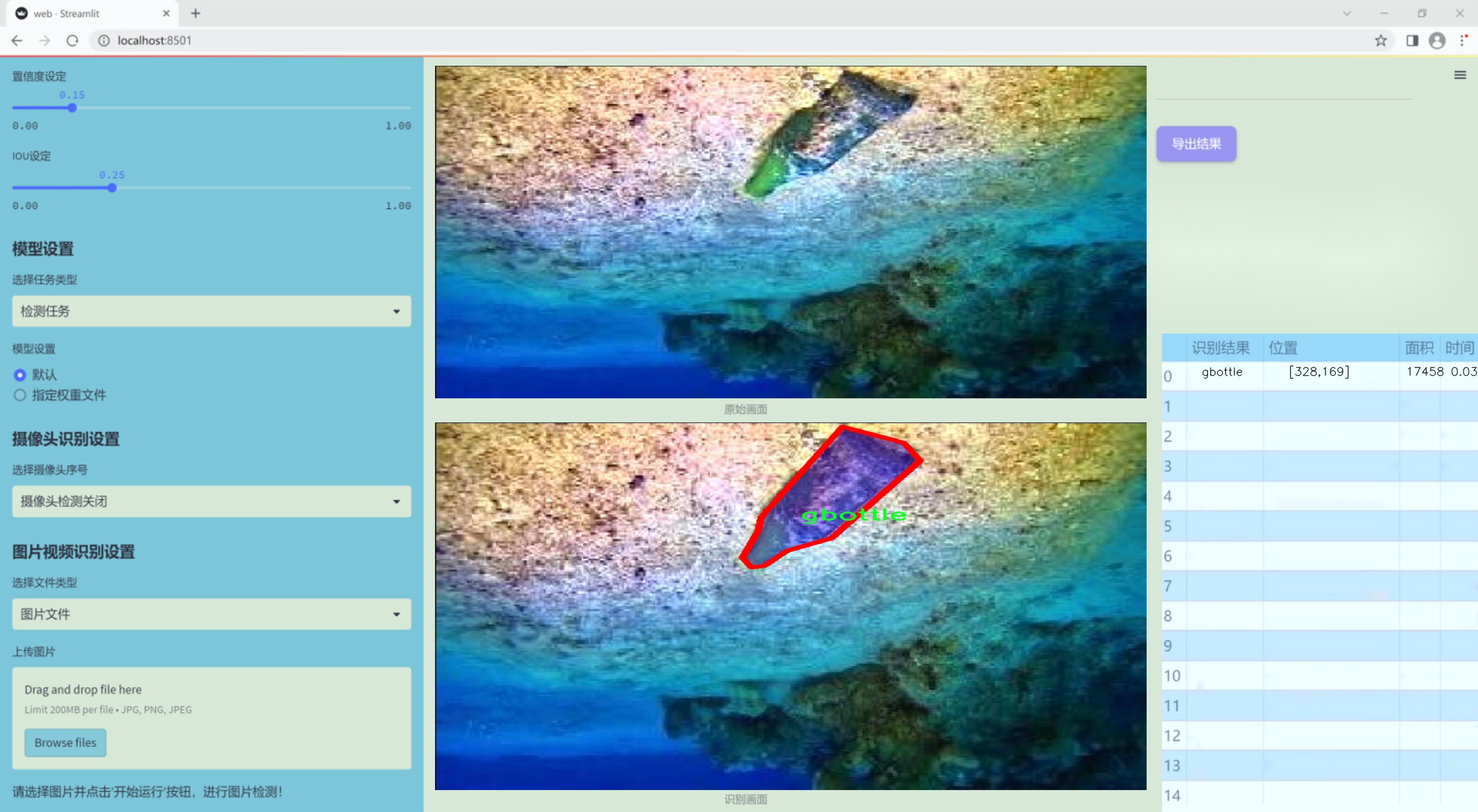Close the web Streamlit tab
The image size is (1478, 812).
tap(166, 13)
